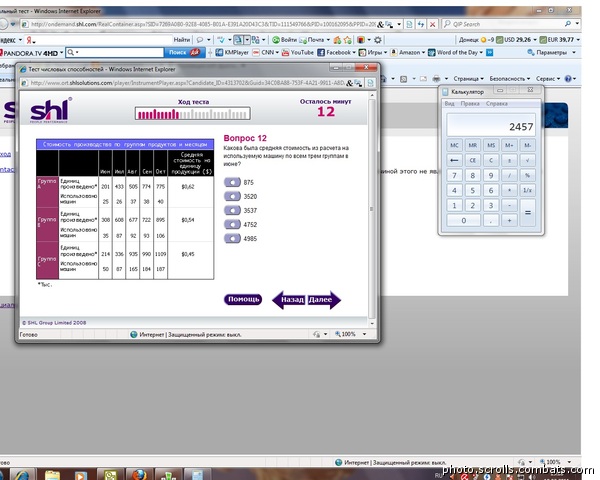
Task: Click Войти on the Yandex toolbar
Action: point(285,40)
